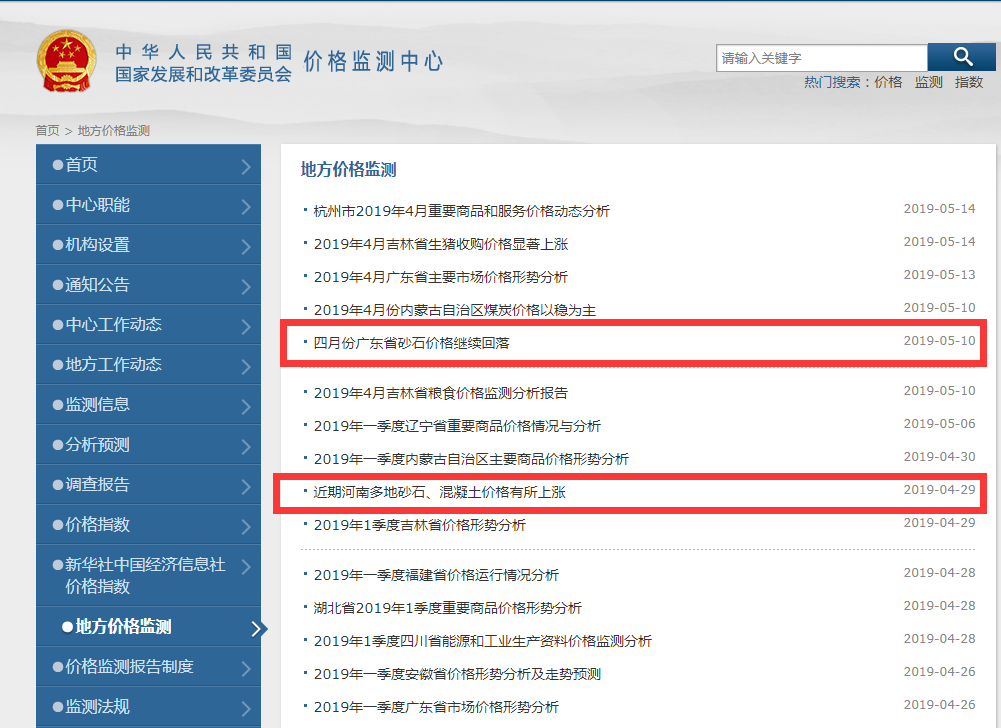
Task: Click the chevron arrow beside 价格指数
Action: (x=246, y=526)
